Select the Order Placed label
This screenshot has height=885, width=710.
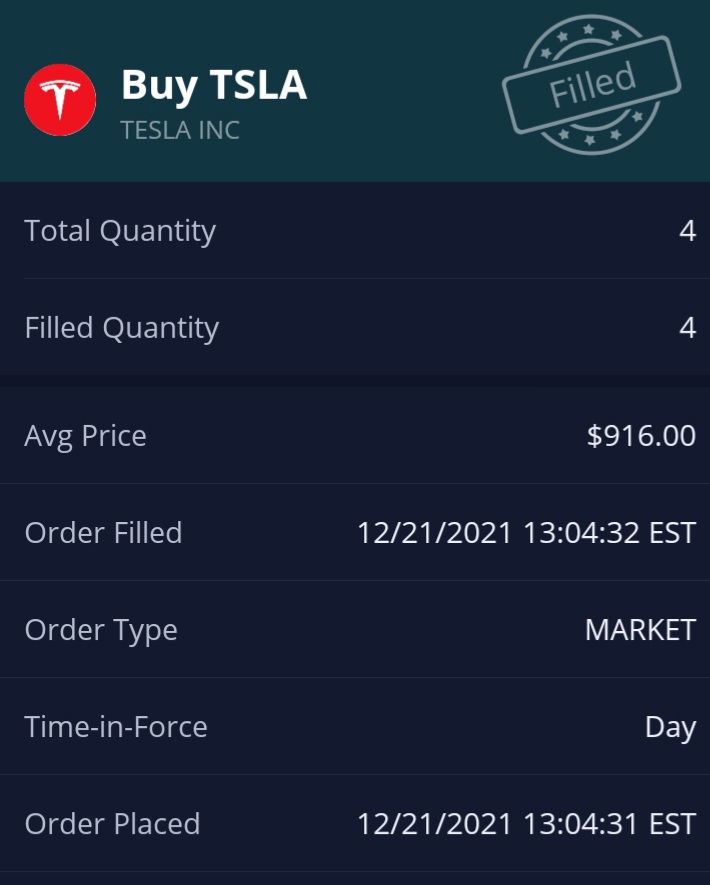click(112, 824)
